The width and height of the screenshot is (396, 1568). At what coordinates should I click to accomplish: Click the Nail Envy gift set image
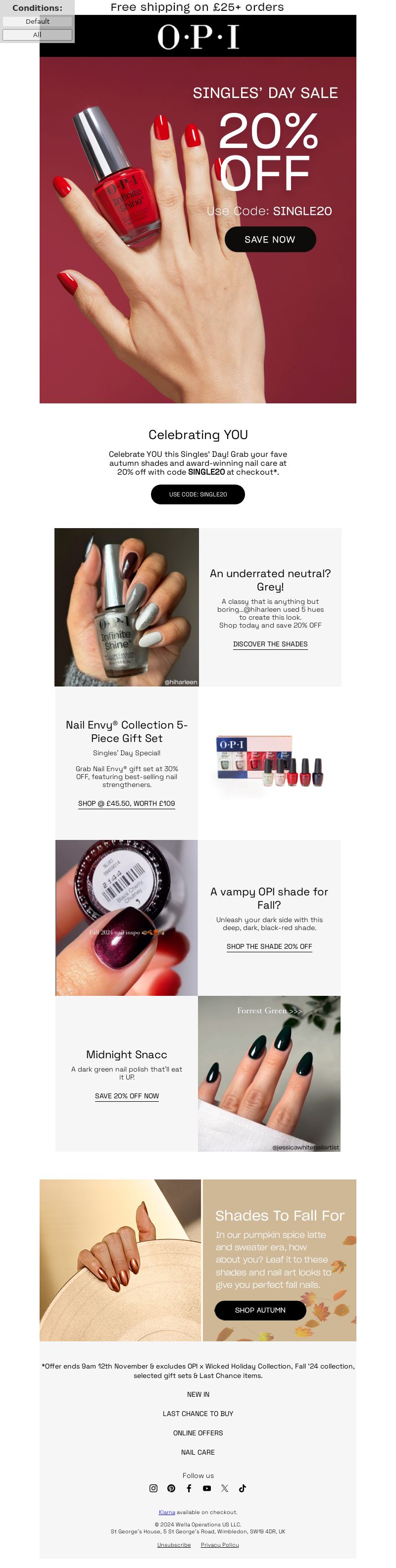[x=269, y=763]
